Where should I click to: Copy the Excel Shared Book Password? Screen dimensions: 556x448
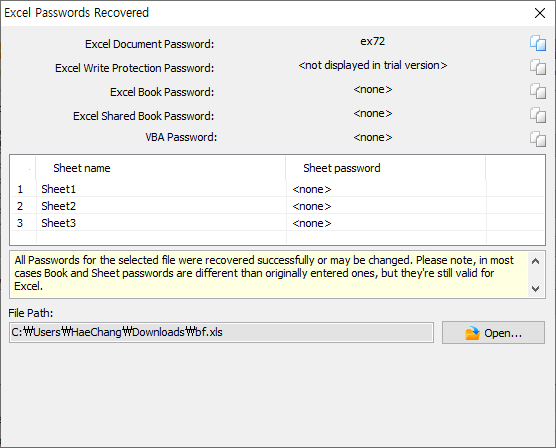538,115
